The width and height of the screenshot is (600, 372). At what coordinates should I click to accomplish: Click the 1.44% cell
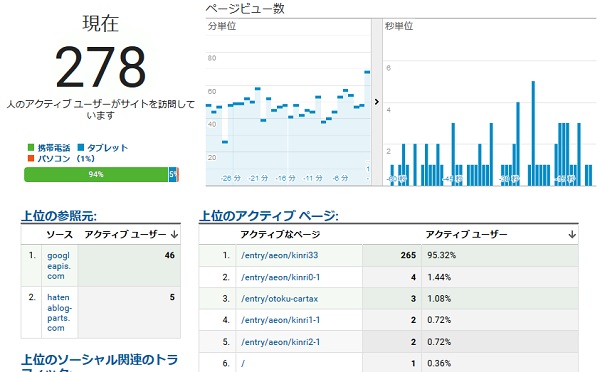(x=439, y=277)
